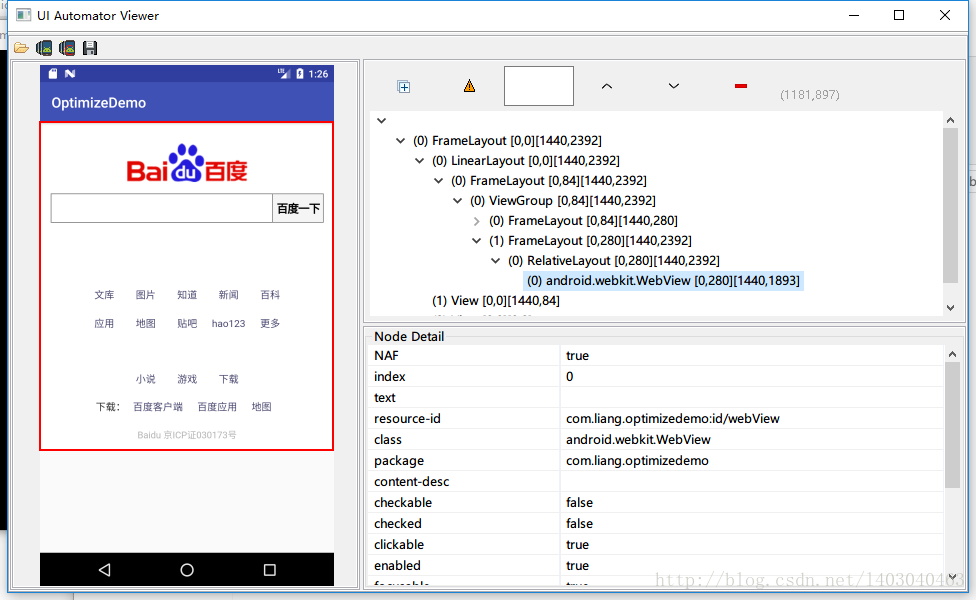
Task: Click the content-desc property label
Action: 411,482
